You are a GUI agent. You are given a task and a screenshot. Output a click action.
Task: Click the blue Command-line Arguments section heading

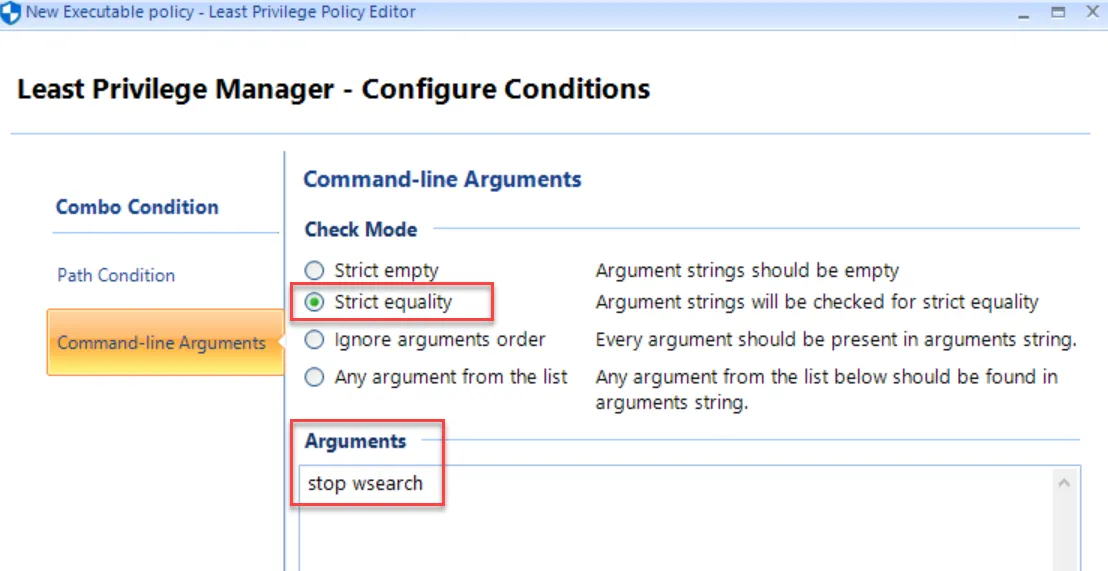pos(442,180)
